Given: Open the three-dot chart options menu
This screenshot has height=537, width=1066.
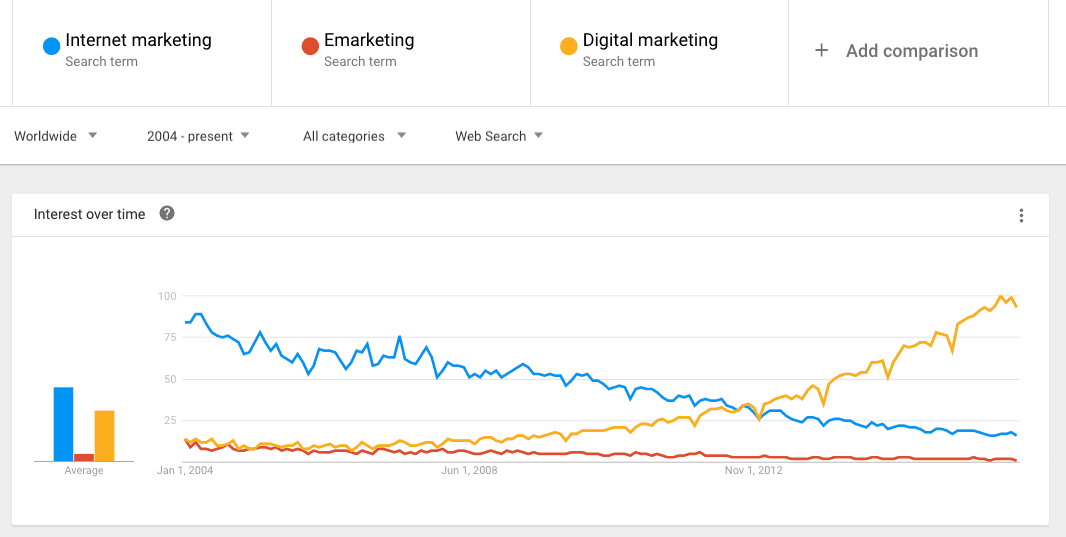Looking at the screenshot, I should 1021,215.
